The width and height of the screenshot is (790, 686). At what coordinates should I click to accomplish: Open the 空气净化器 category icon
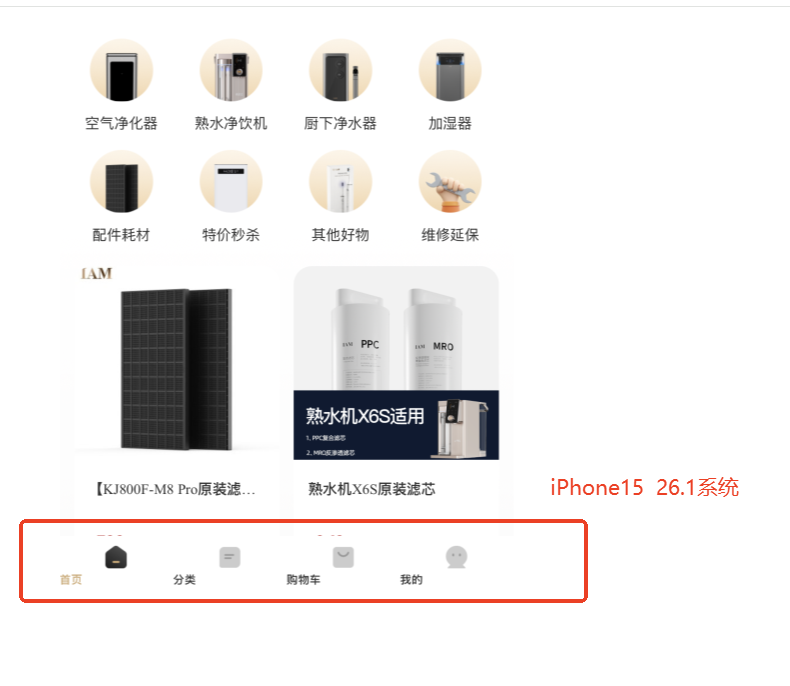121,71
